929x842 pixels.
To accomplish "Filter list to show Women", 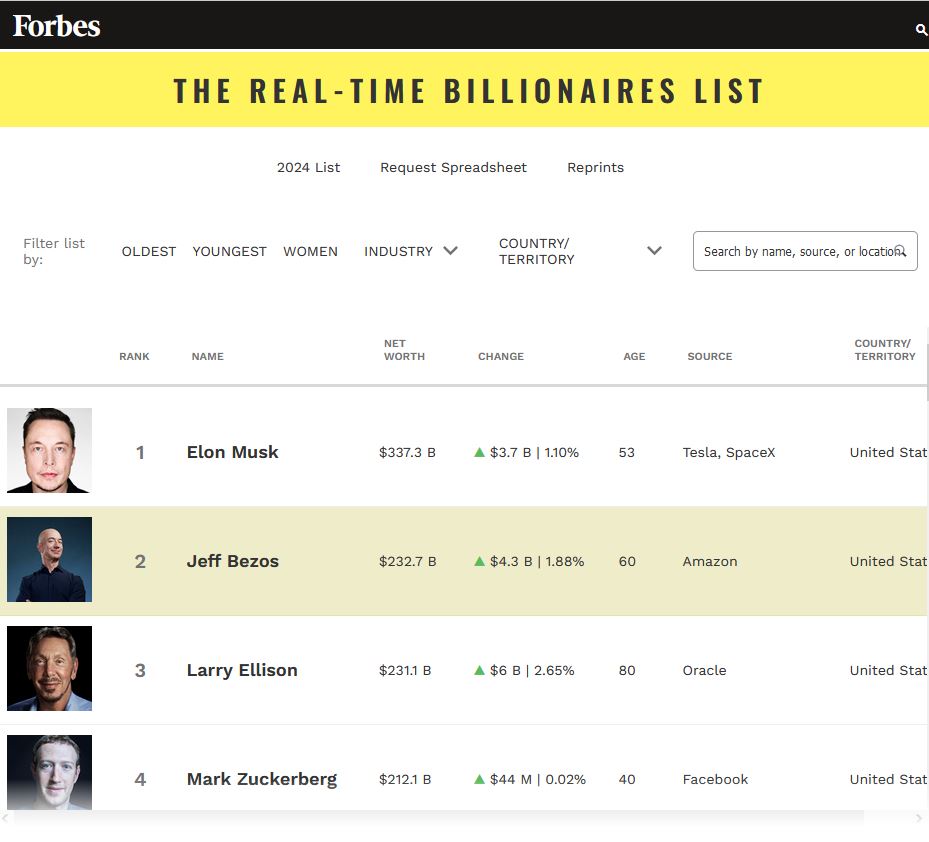I will click(310, 251).
